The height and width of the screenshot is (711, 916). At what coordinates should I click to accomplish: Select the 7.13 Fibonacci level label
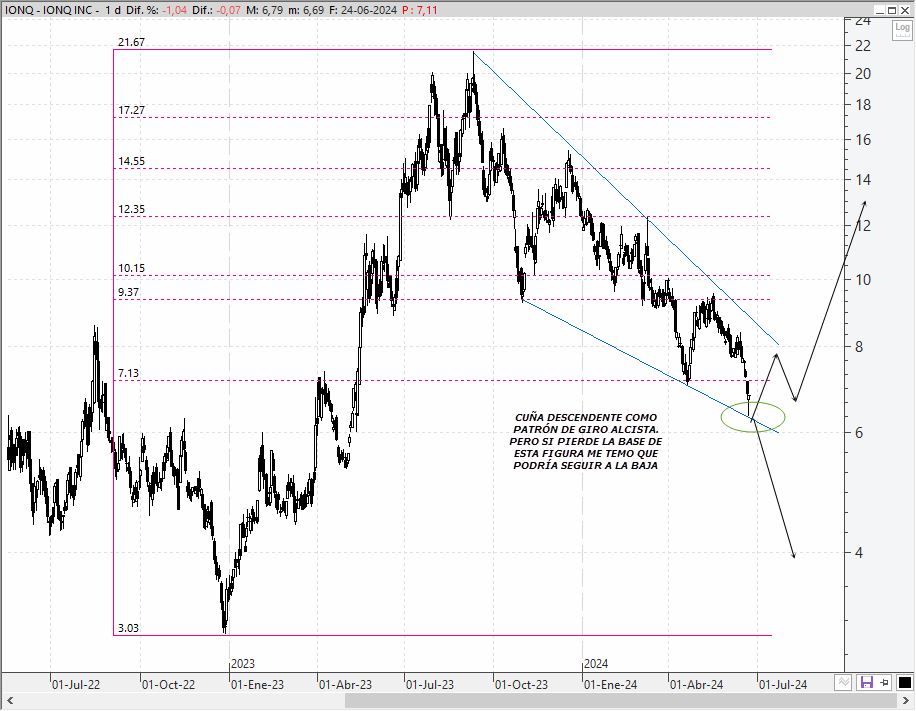(128, 373)
